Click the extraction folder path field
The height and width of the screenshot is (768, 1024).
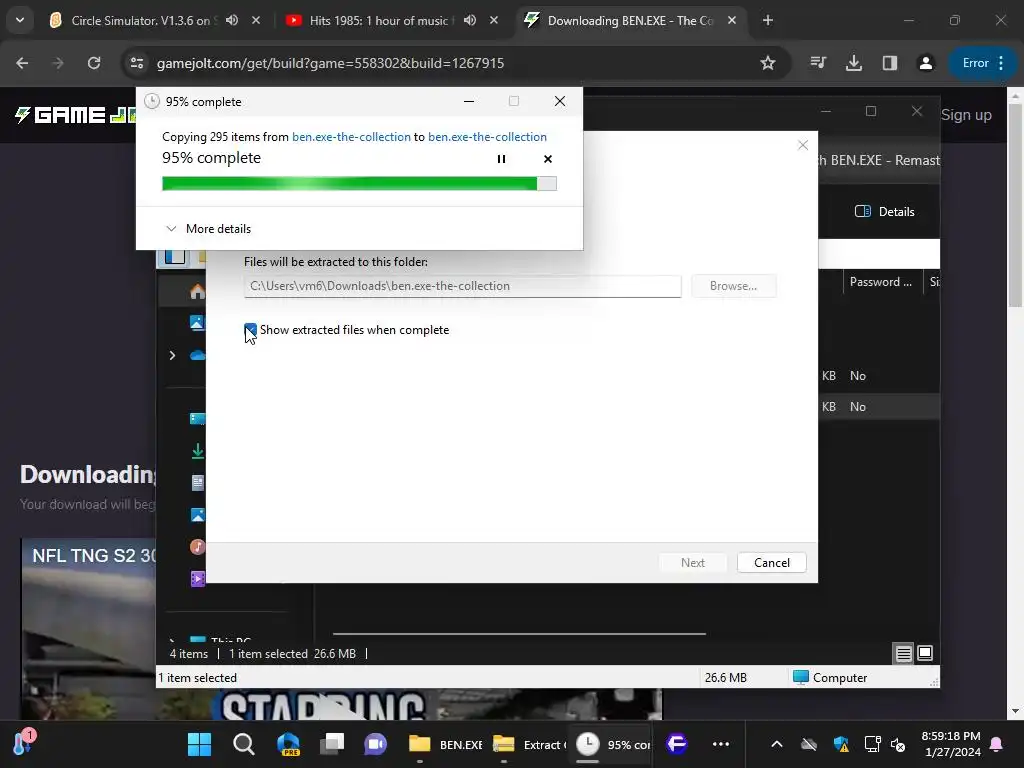(x=462, y=286)
